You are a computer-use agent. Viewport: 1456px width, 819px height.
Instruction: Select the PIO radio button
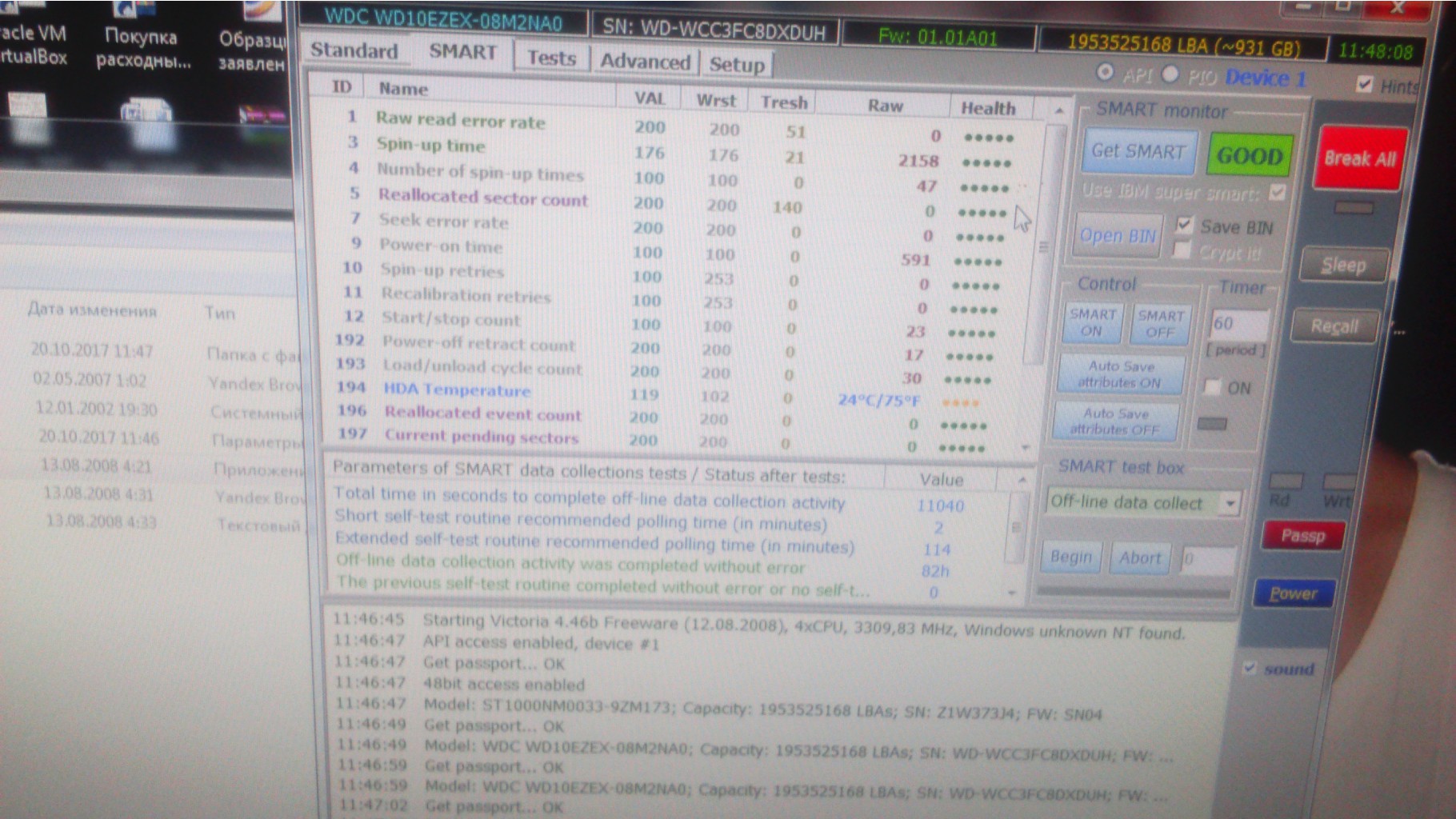[x=1170, y=74]
